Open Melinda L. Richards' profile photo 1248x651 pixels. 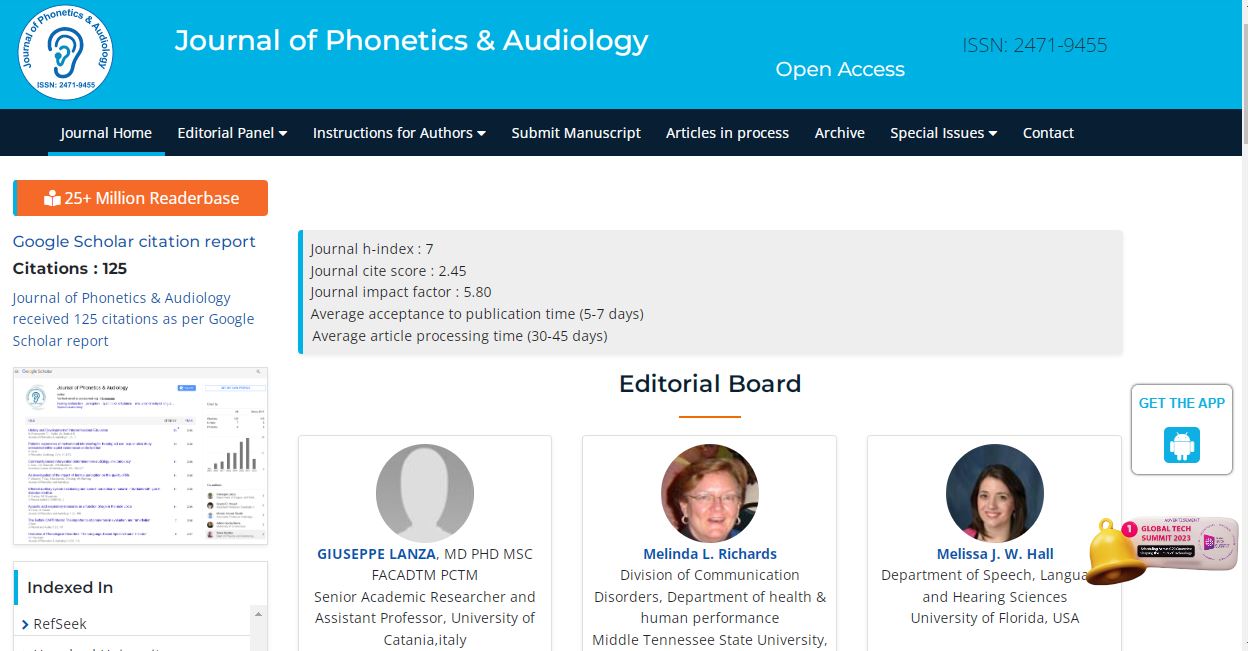pyautogui.click(x=710, y=493)
